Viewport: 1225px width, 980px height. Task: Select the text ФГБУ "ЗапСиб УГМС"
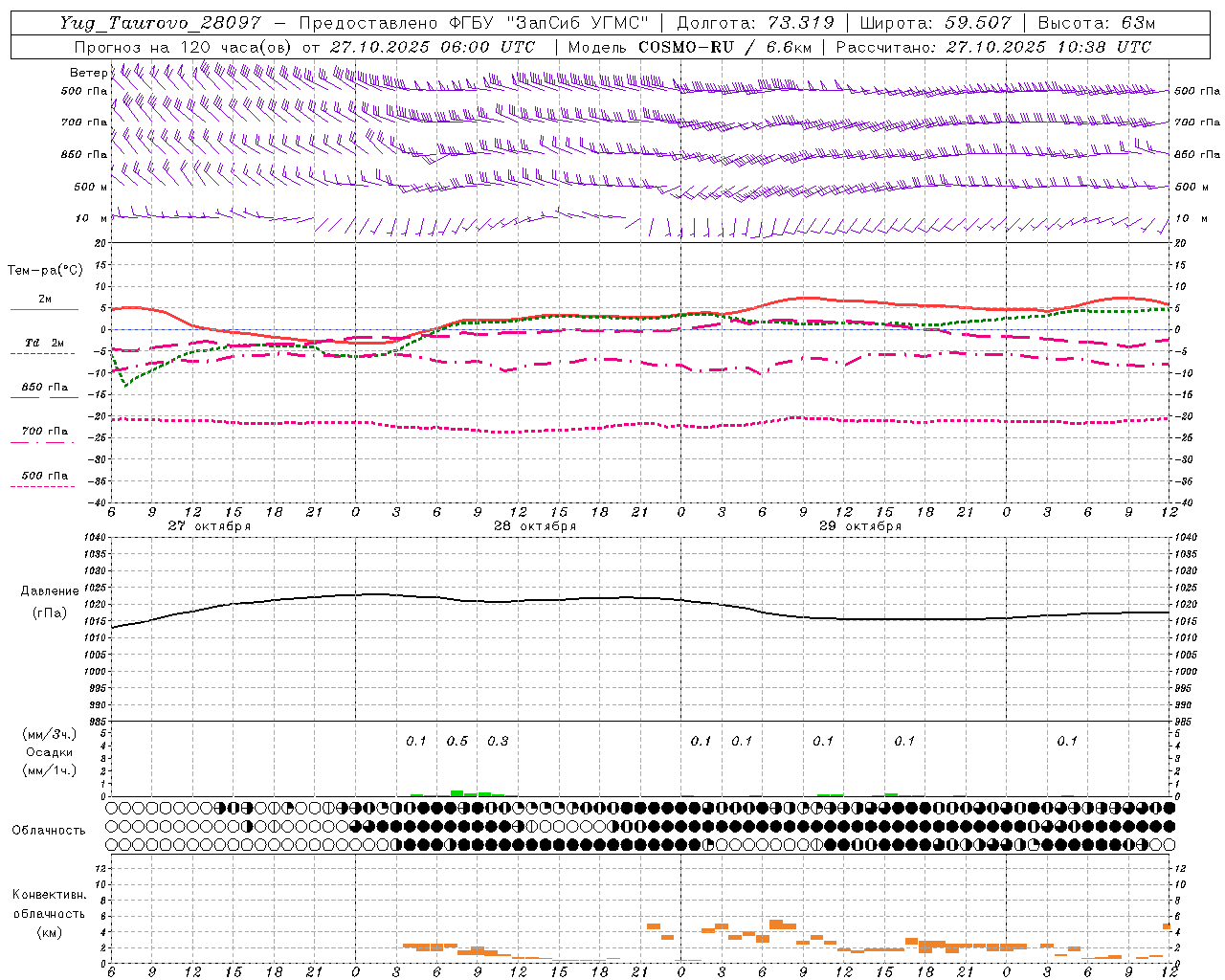pyautogui.click(x=548, y=23)
